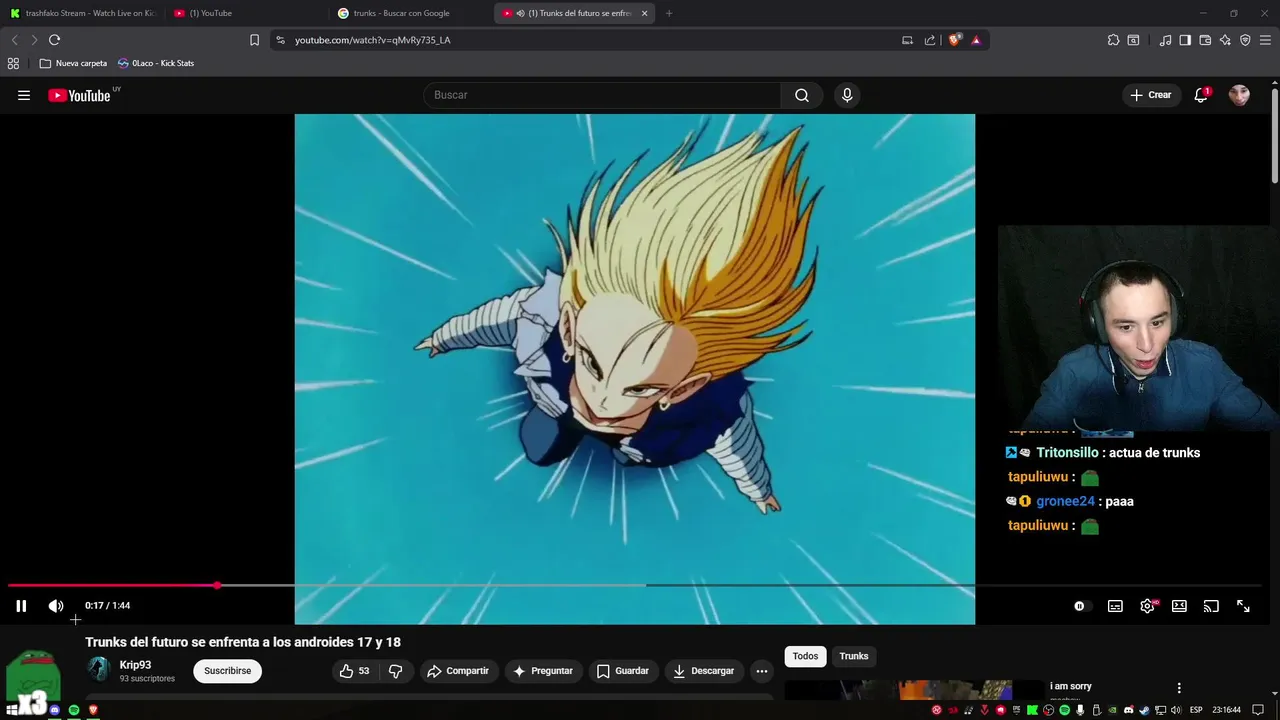Open the player settings gear
1280x720 pixels.
click(1147, 606)
